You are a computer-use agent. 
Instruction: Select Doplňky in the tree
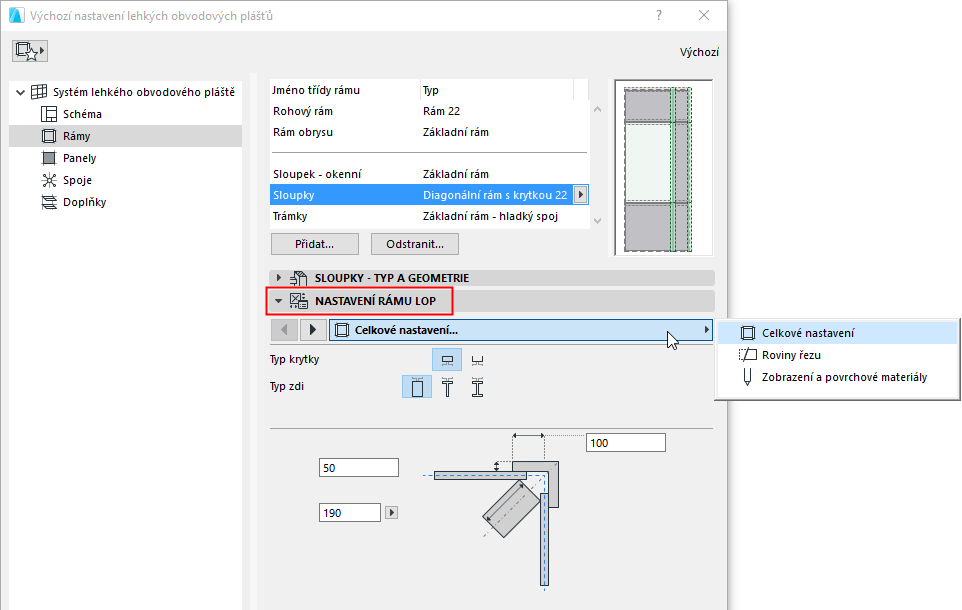[85, 203]
